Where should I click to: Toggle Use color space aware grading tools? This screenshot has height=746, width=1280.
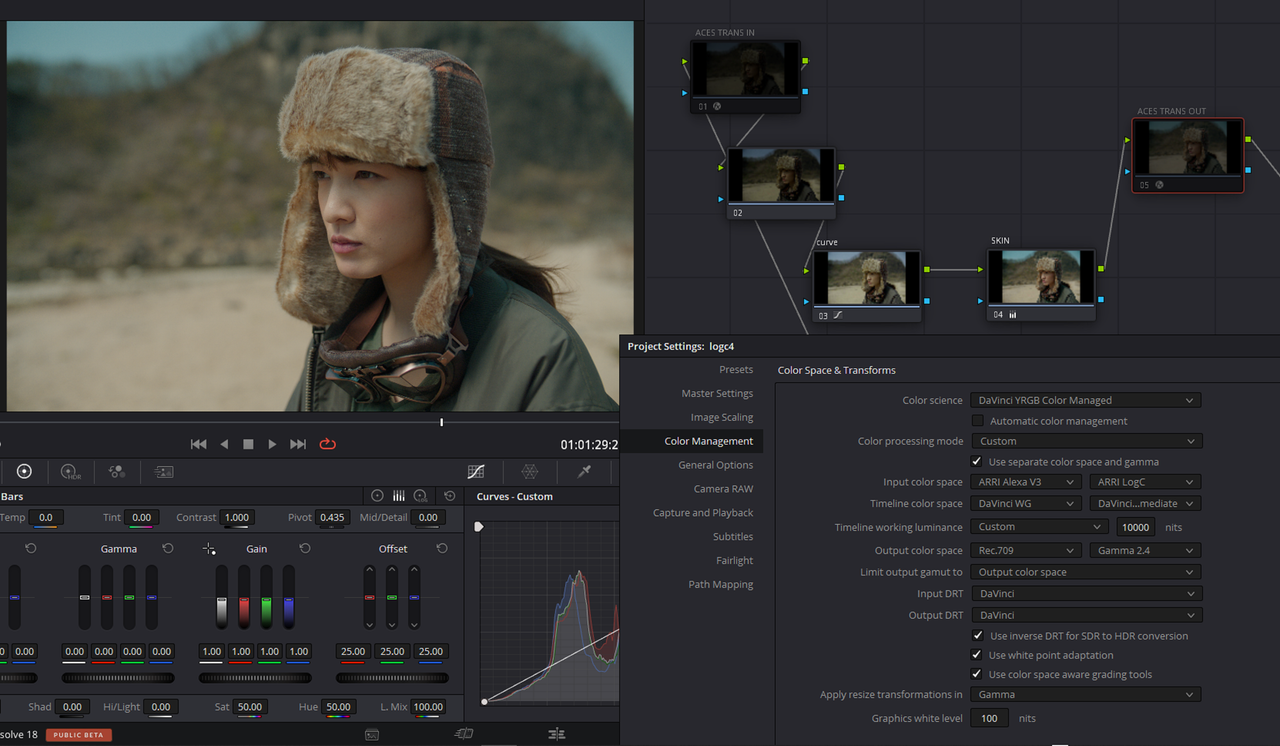point(977,674)
